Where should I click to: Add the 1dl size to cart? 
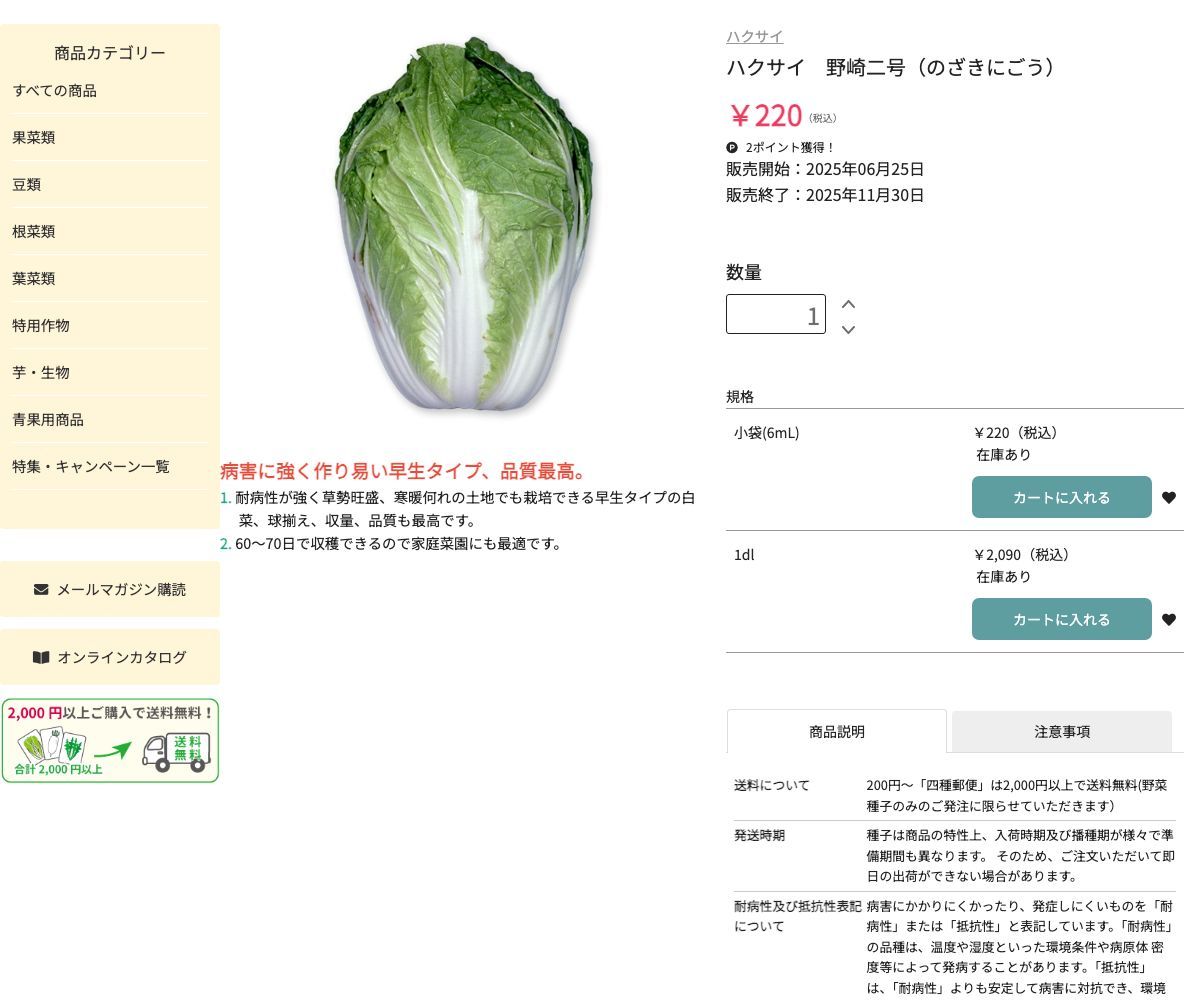1061,620
